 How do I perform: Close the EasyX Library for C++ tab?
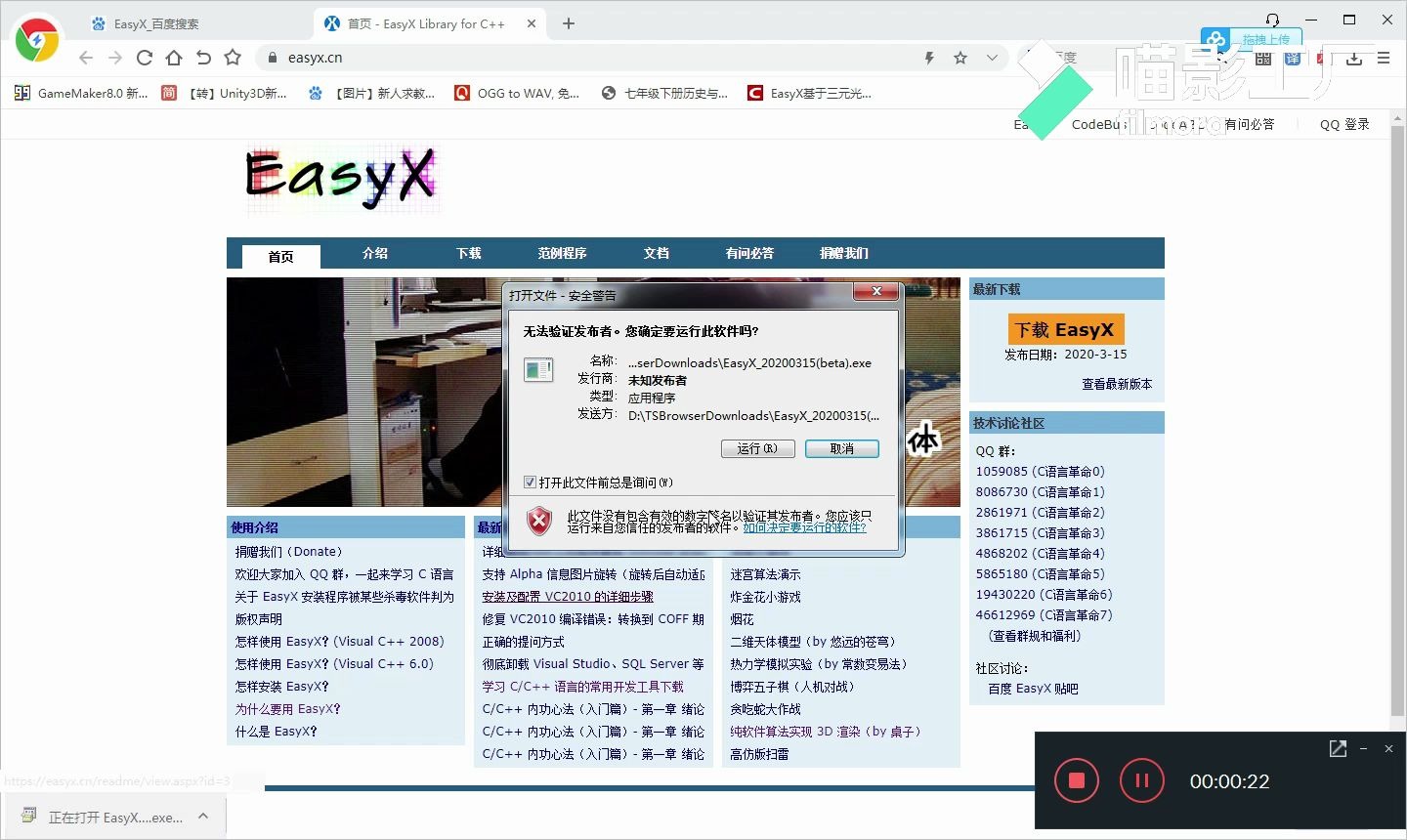[532, 23]
